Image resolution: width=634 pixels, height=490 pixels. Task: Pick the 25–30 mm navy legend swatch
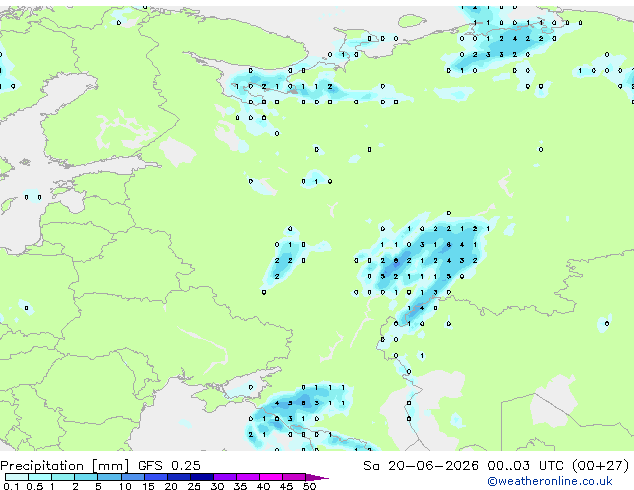(x=202, y=477)
